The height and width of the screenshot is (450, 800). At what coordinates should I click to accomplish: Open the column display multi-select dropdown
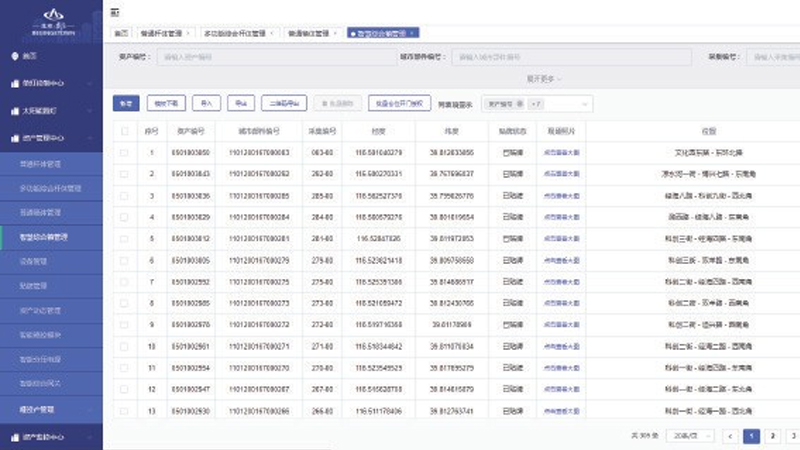[x=538, y=103]
